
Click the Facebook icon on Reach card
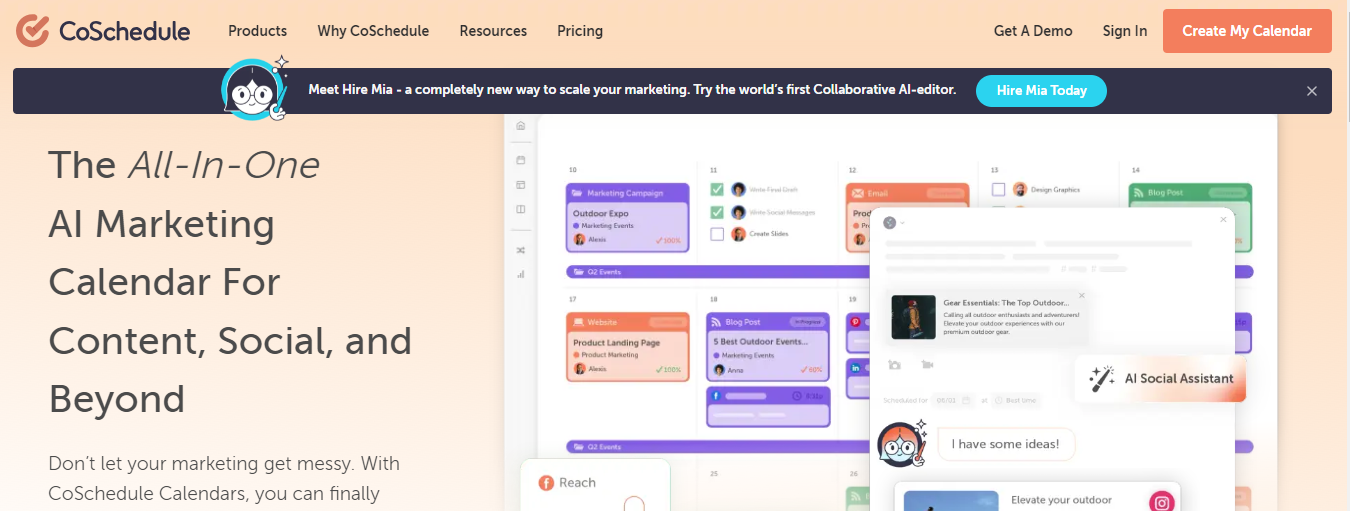546,483
